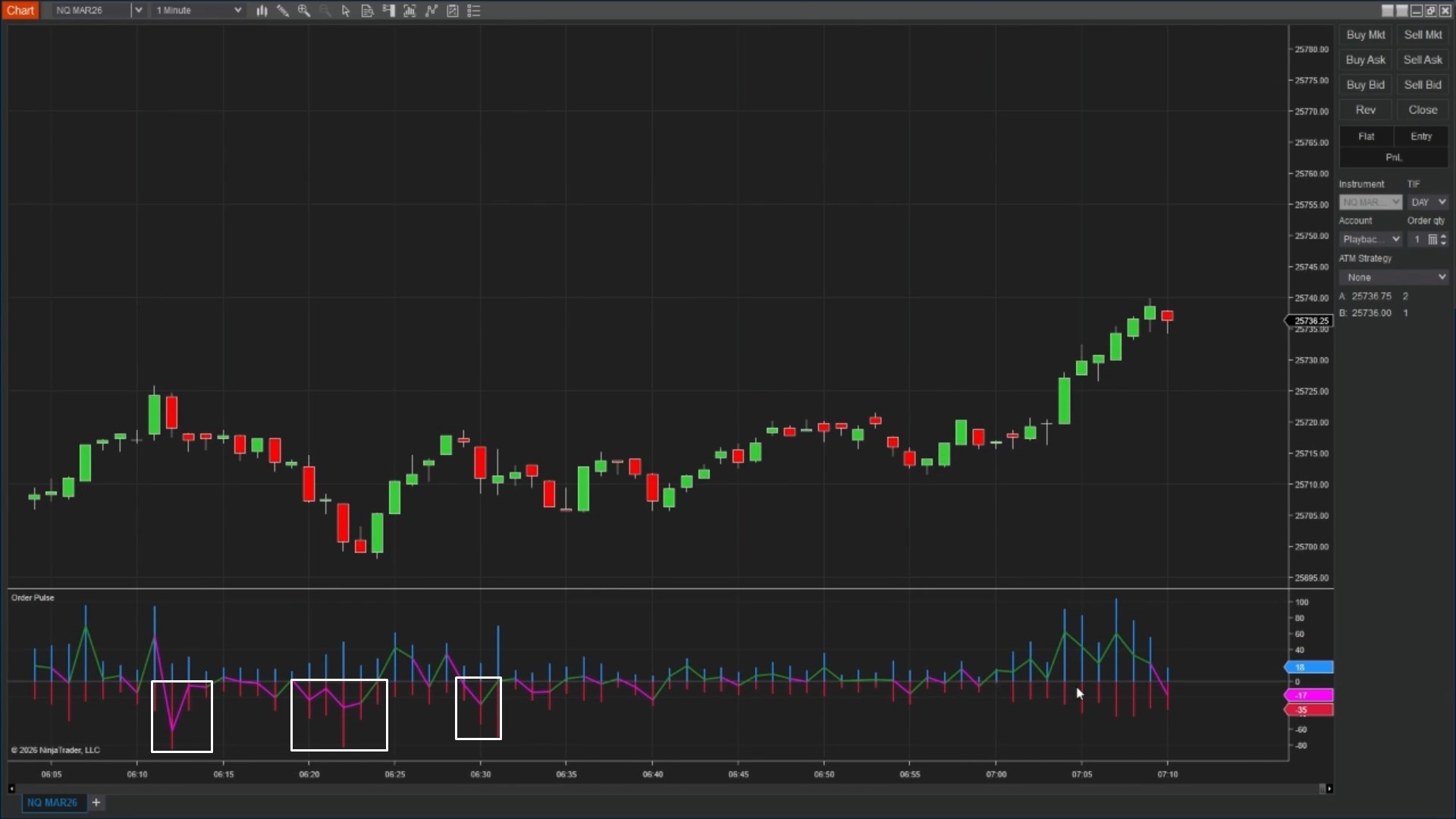Open the data box icon
1456x819 pixels.
[367, 11]
